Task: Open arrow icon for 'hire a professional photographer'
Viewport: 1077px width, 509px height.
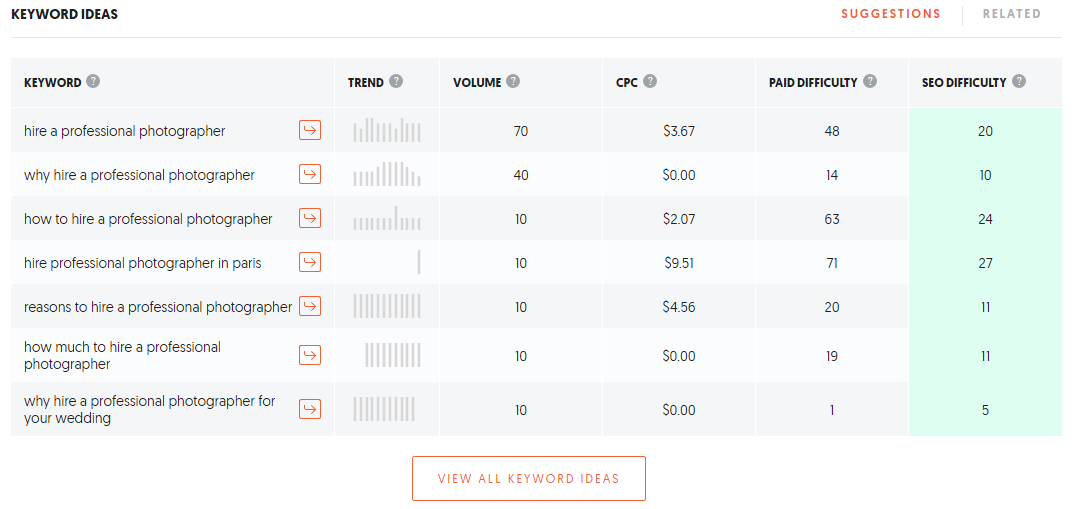Action: point(310,130)
